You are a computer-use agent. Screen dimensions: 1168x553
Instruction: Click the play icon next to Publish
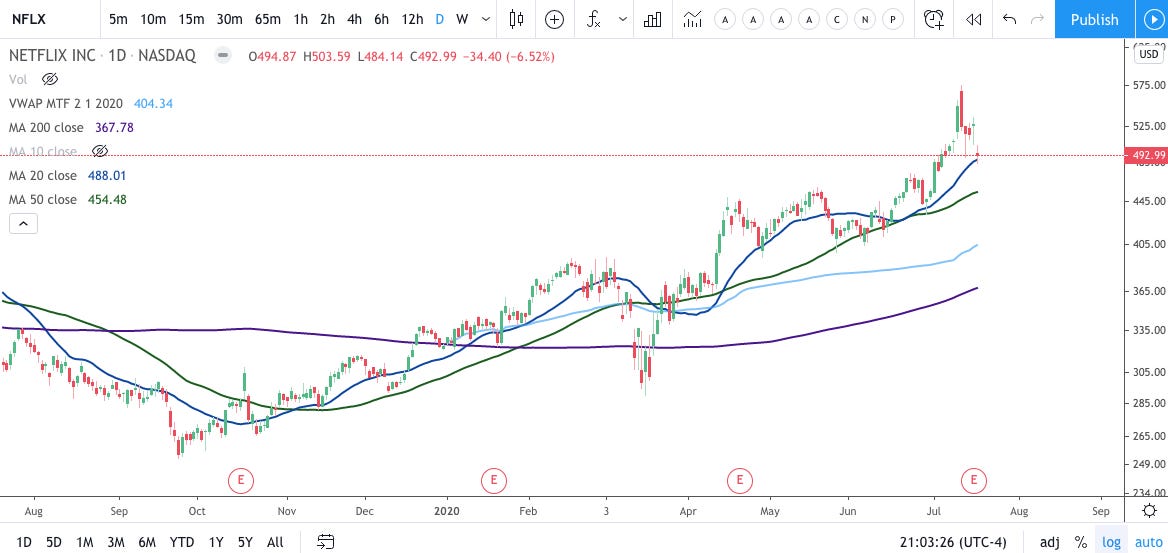[1152, 19]
